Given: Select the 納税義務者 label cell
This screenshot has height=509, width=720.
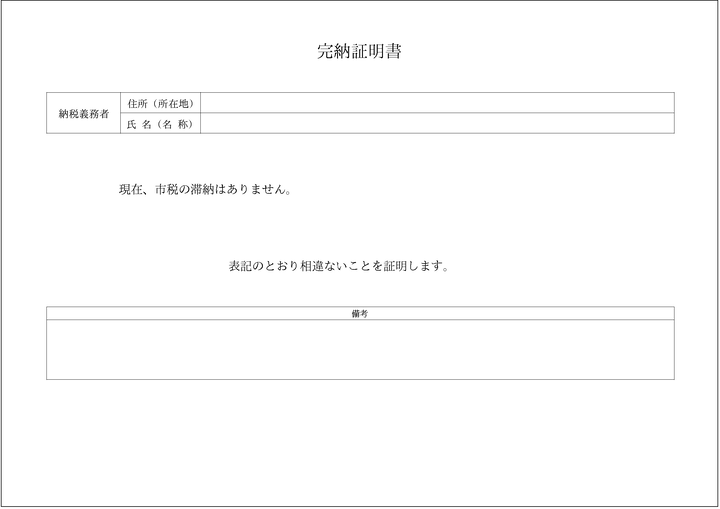Looking at the screenshot, I should click(83, 113).
